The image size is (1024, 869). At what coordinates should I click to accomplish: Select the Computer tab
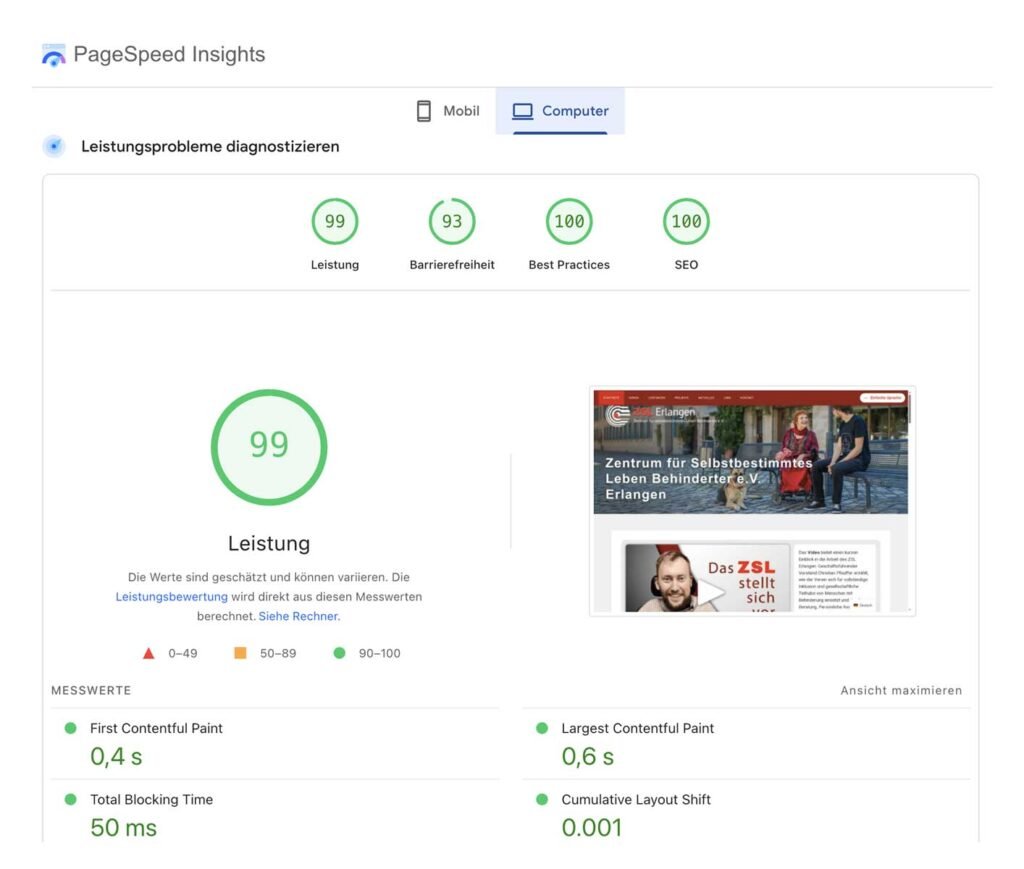tap(560, 111)
